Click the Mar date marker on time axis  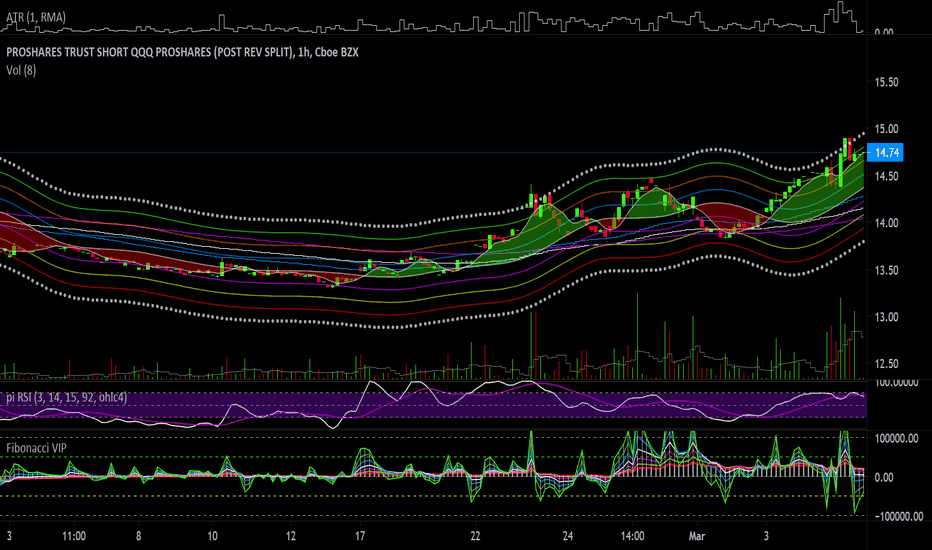[697, 536]
